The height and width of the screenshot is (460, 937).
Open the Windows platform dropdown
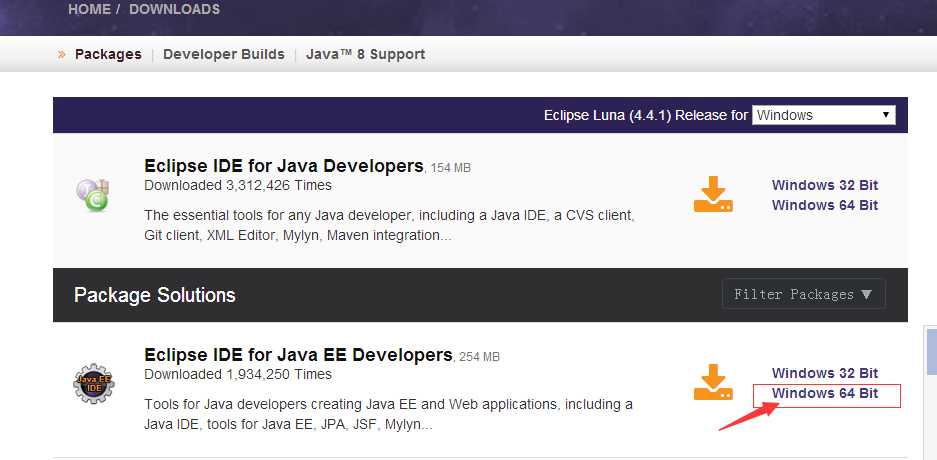coord(823,115)
